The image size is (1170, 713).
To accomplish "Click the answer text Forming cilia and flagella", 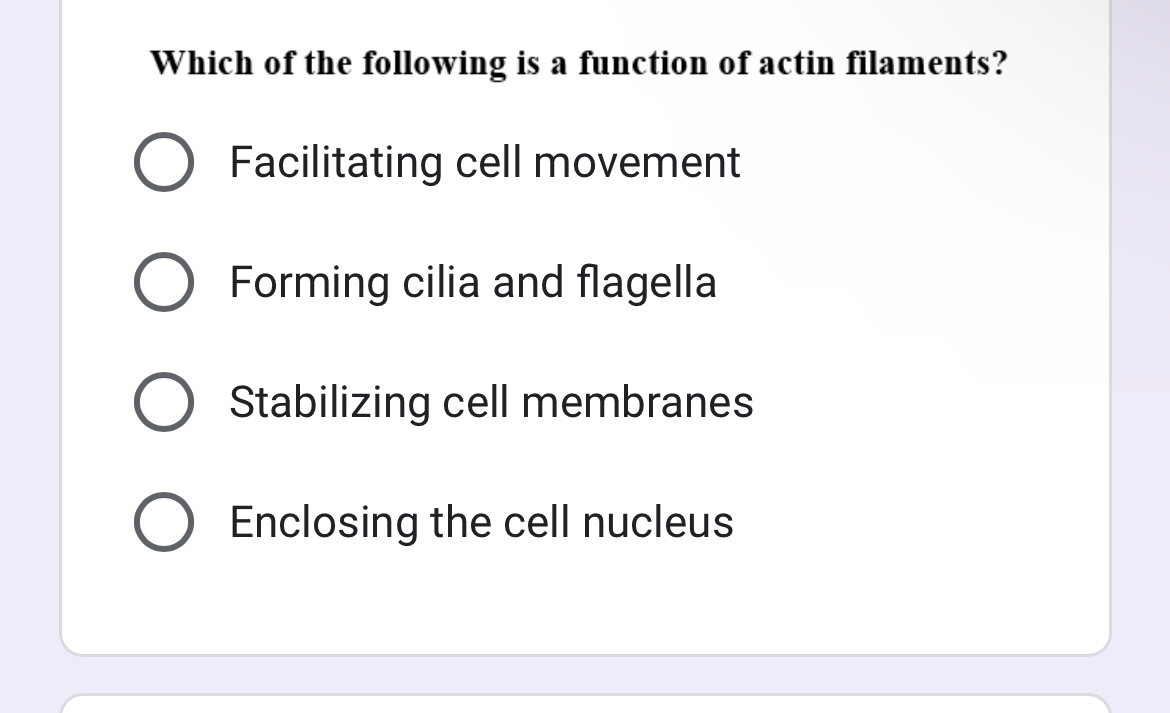I will [472, 282].
